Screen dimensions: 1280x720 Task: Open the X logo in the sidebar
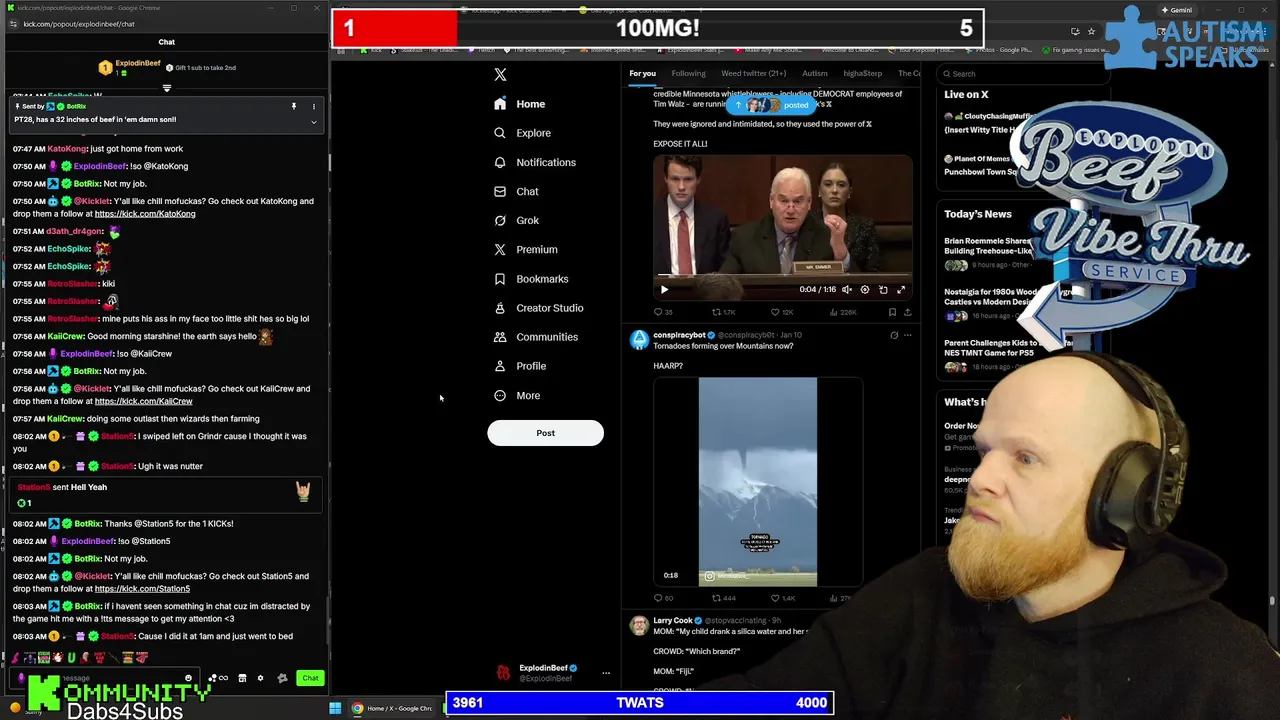click(x=500, y=74)
